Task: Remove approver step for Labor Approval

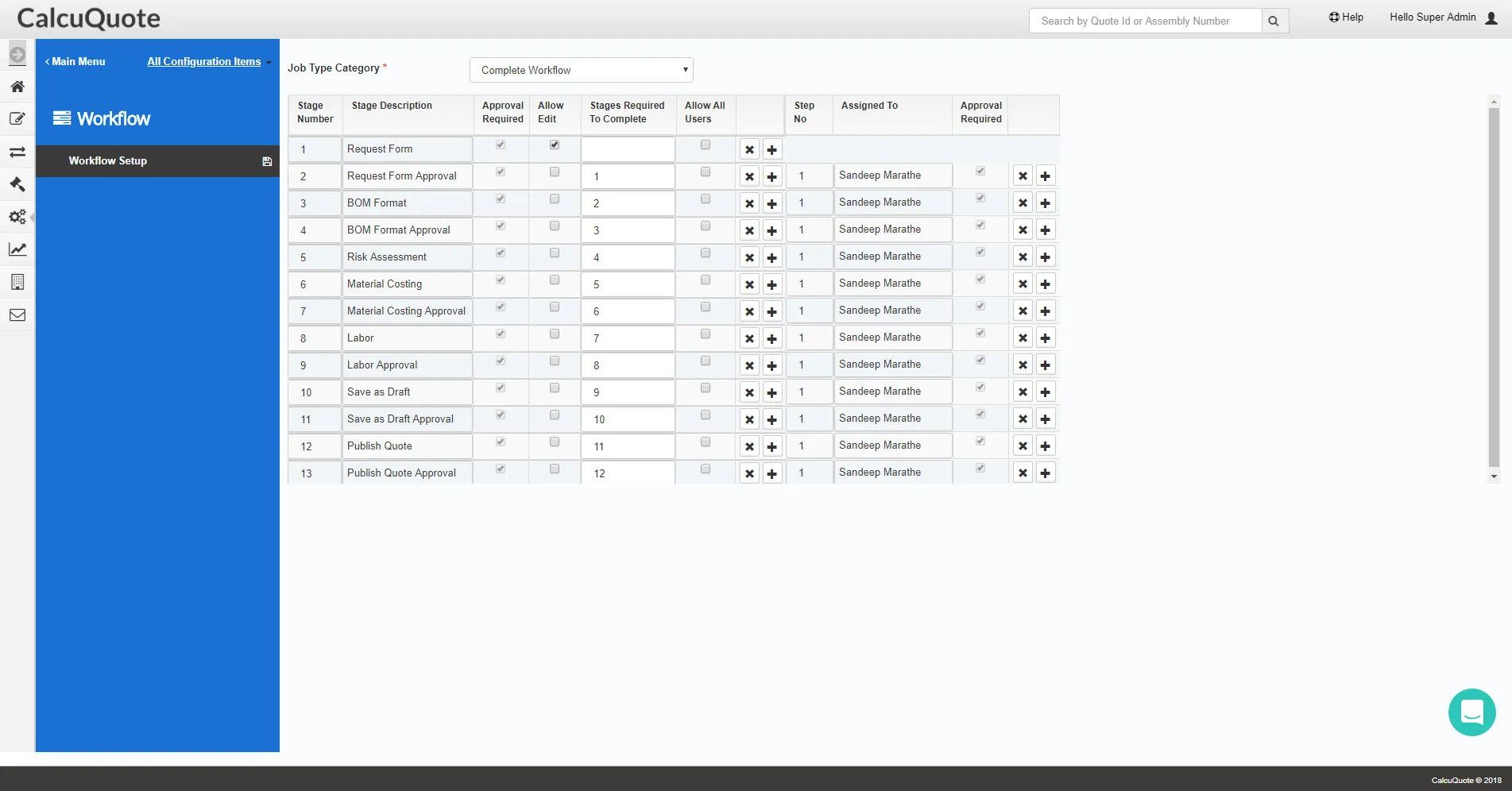Action: pos(1023,365)
